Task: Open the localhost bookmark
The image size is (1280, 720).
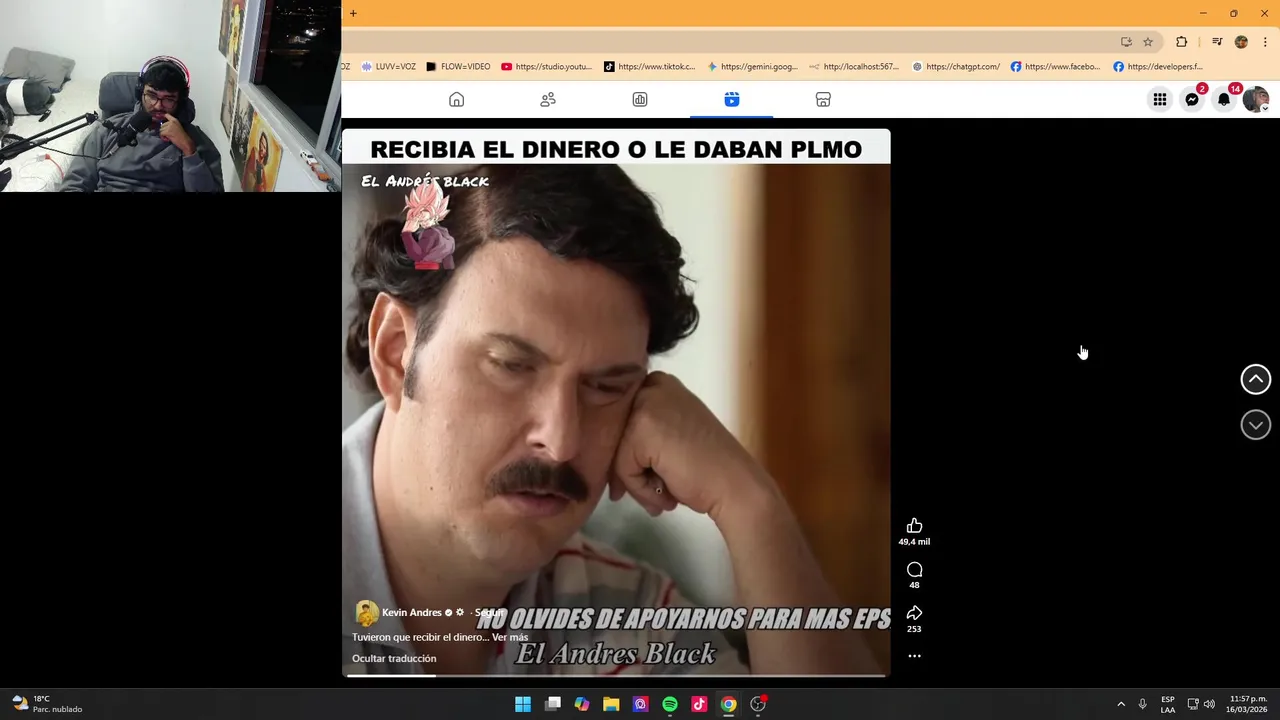Action: (x=854, y=67)
